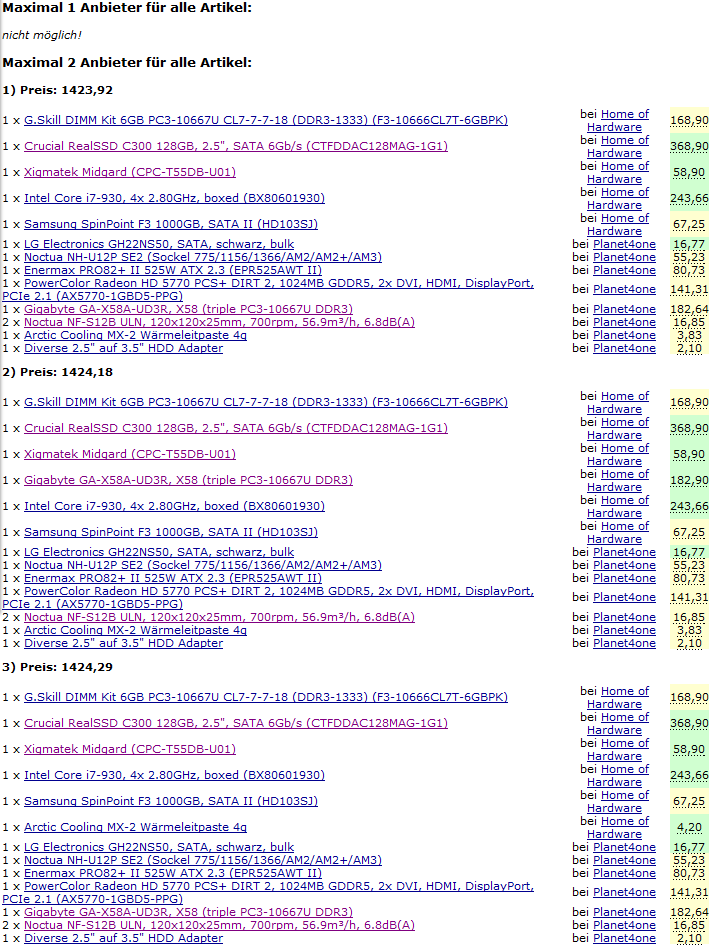Open G.Skill DIMM Kit link under Preis 1424,29
The image size is (725, 948).
(265, 697)
